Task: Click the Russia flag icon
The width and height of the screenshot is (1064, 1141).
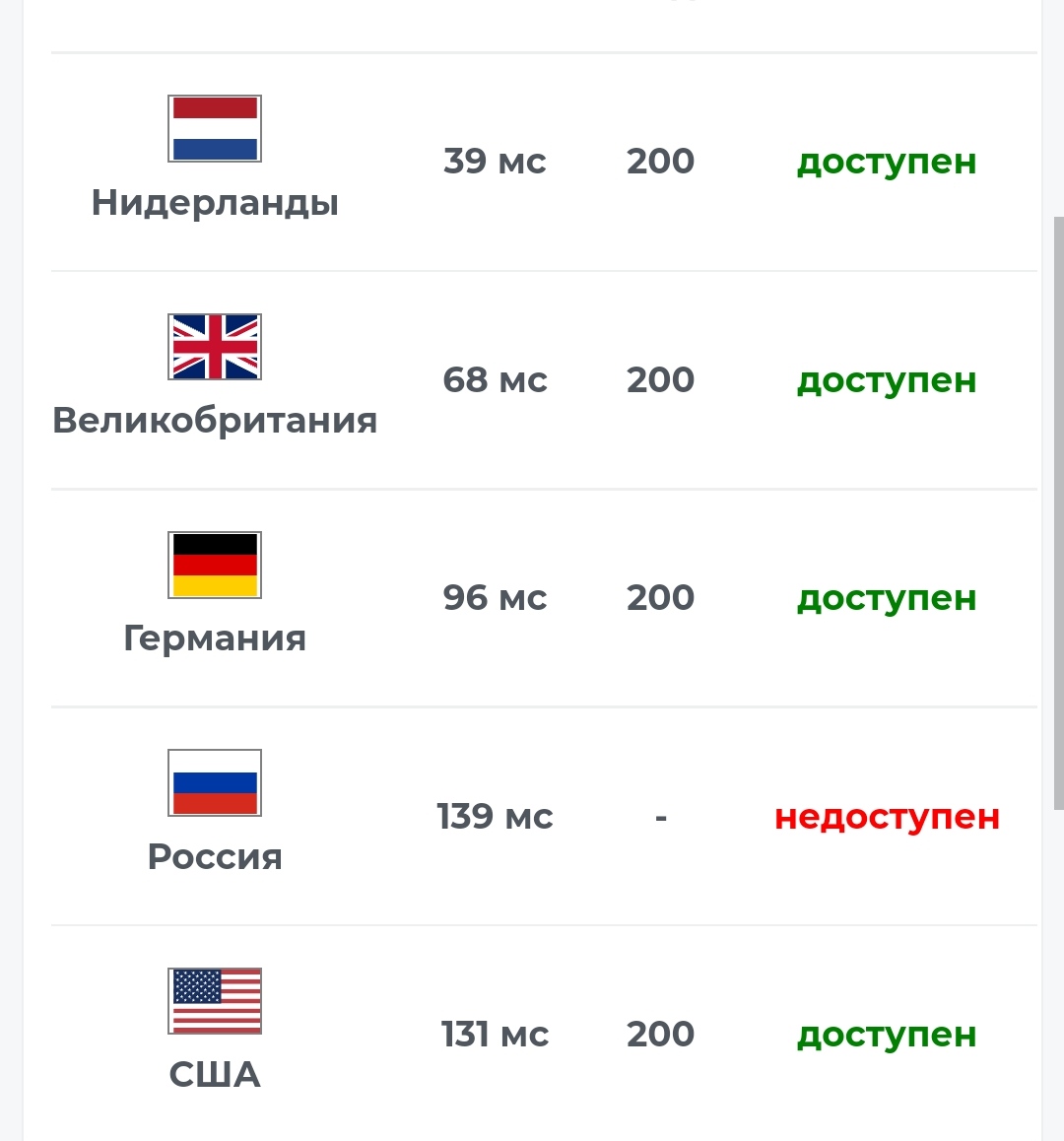Action: pyautogui.click(x=215, y=783)
